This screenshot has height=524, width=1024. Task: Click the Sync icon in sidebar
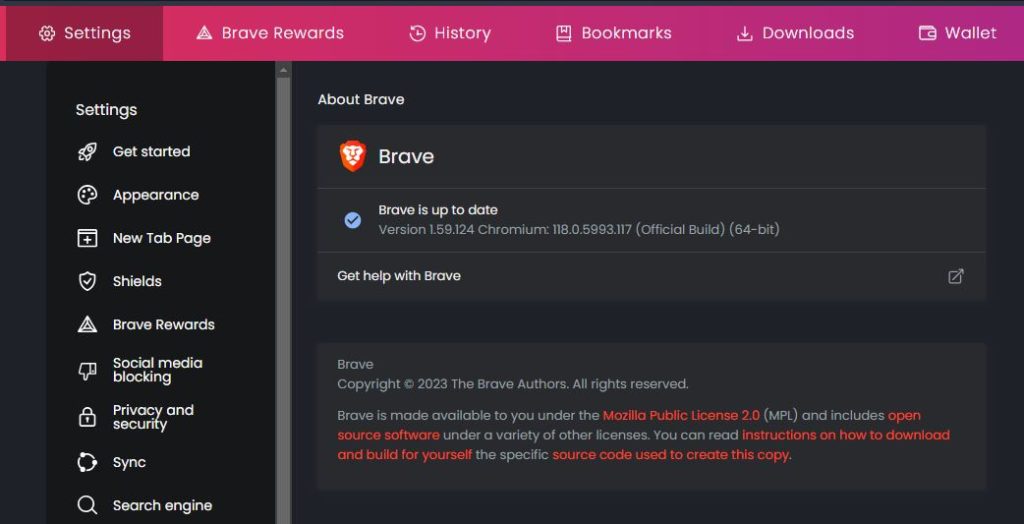click(x=88, y=462)
